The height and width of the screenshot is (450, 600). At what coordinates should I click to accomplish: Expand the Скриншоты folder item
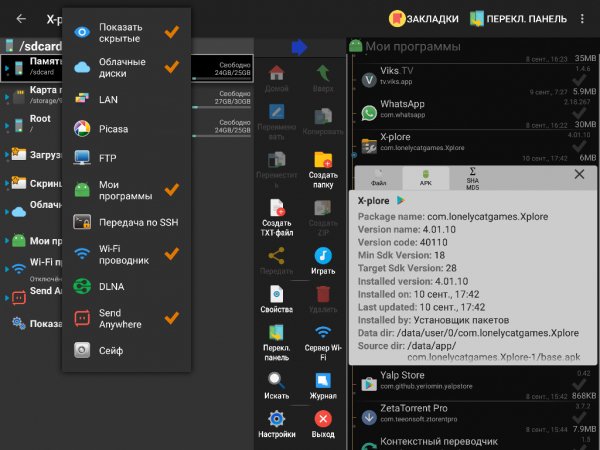pos(6,183)
